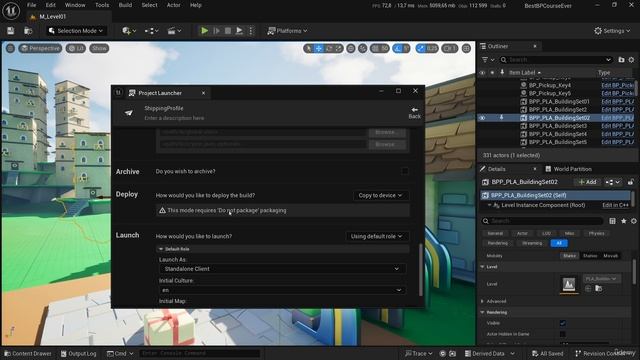Screen dimensions: 640x360
Task: Start play-in-editor with the green play button
Action: [x=204, y=31]
